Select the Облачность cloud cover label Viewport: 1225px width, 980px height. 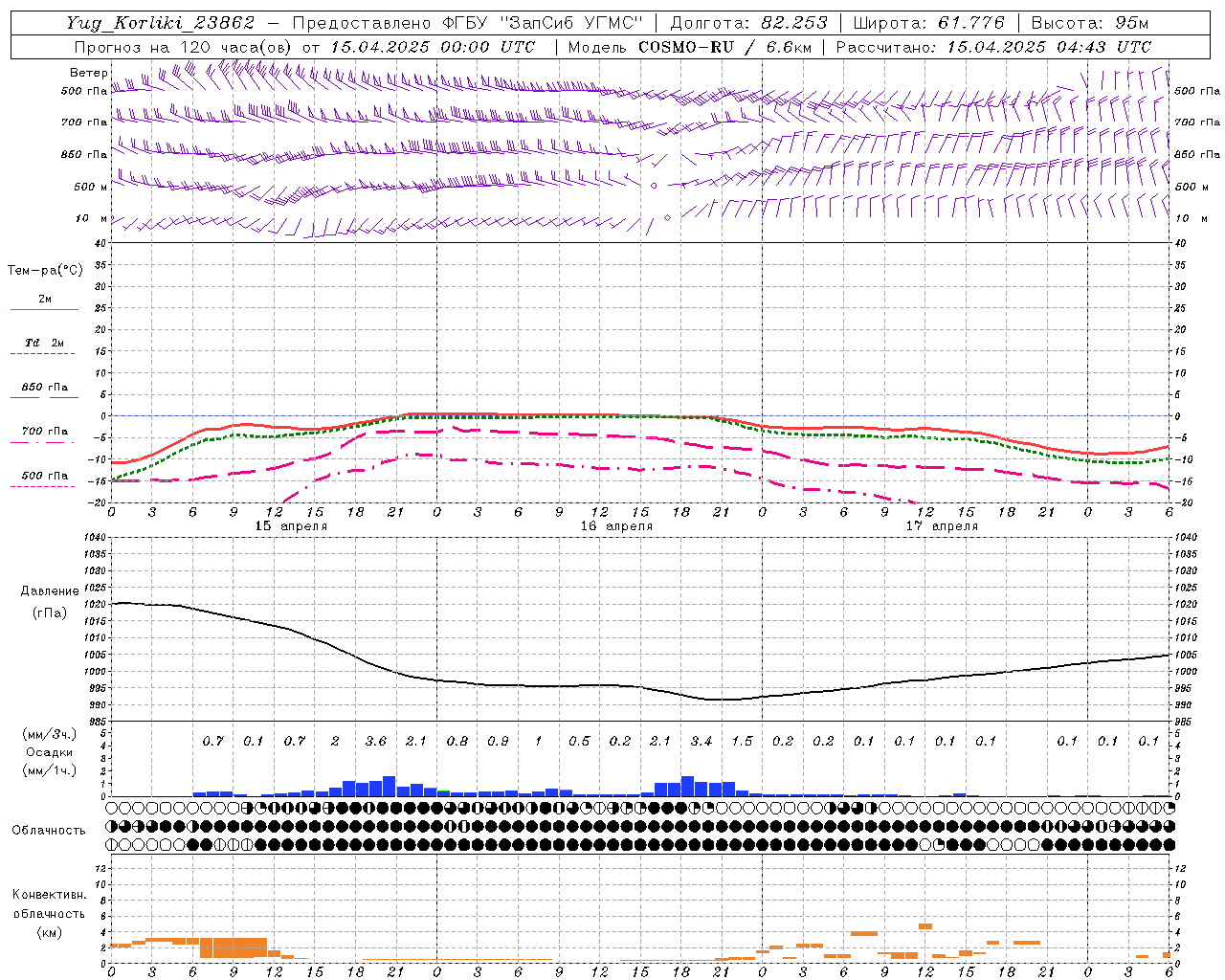pyautogui.click(x=49, y=831)
